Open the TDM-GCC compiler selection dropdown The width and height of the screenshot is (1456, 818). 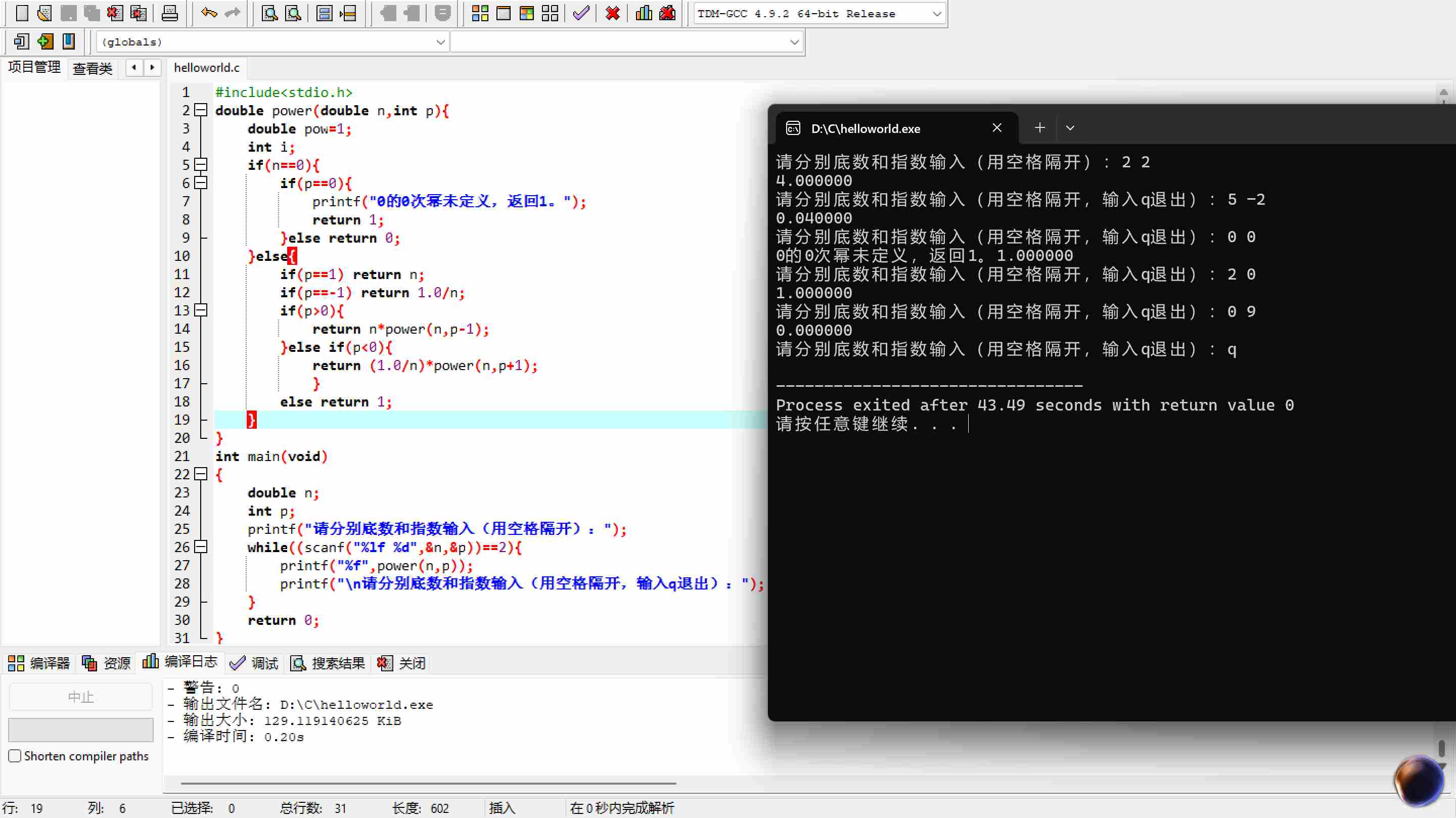pyautogui.click(x=937, y=14)
